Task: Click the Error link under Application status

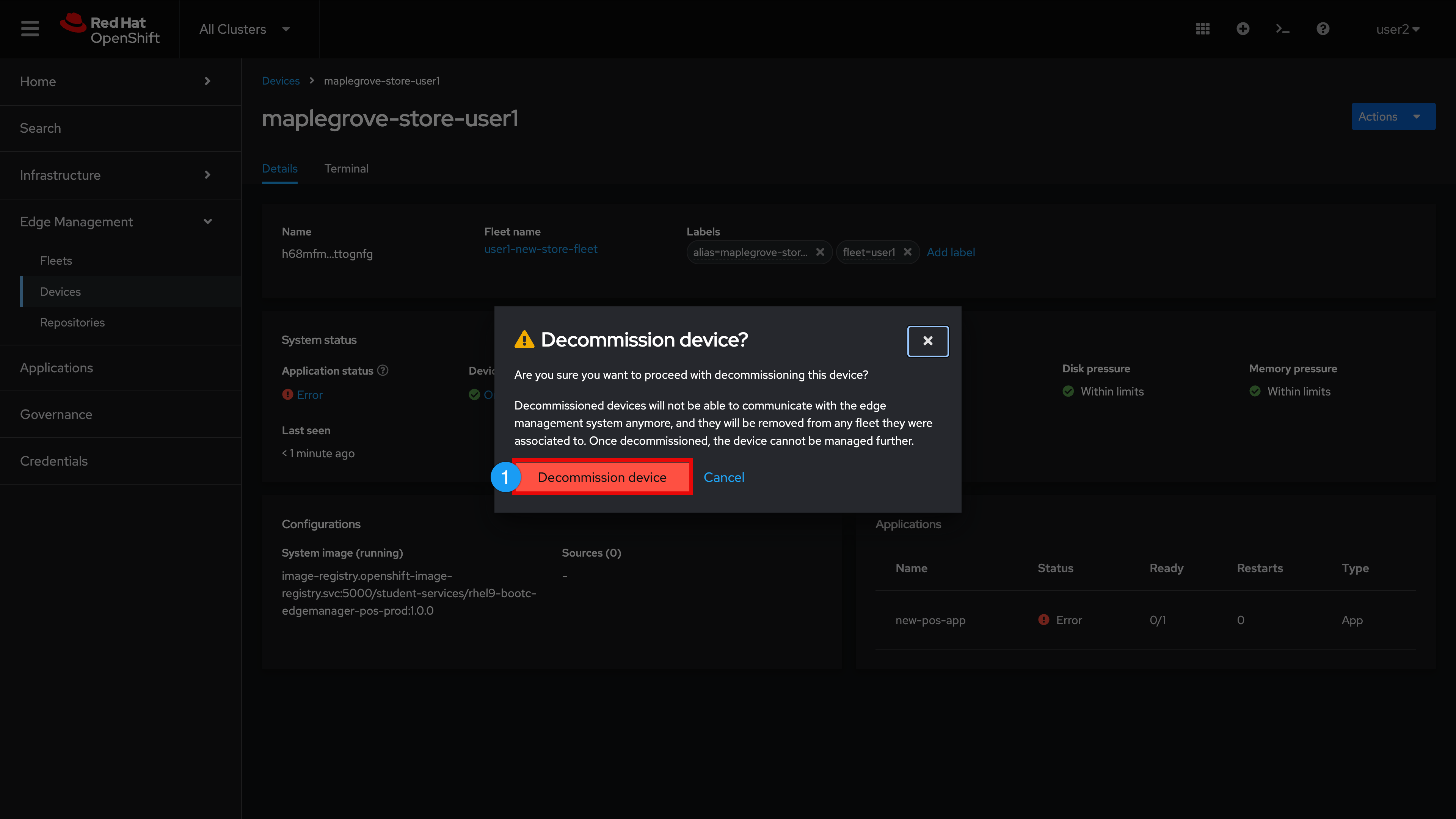Action: pos(310,394)
